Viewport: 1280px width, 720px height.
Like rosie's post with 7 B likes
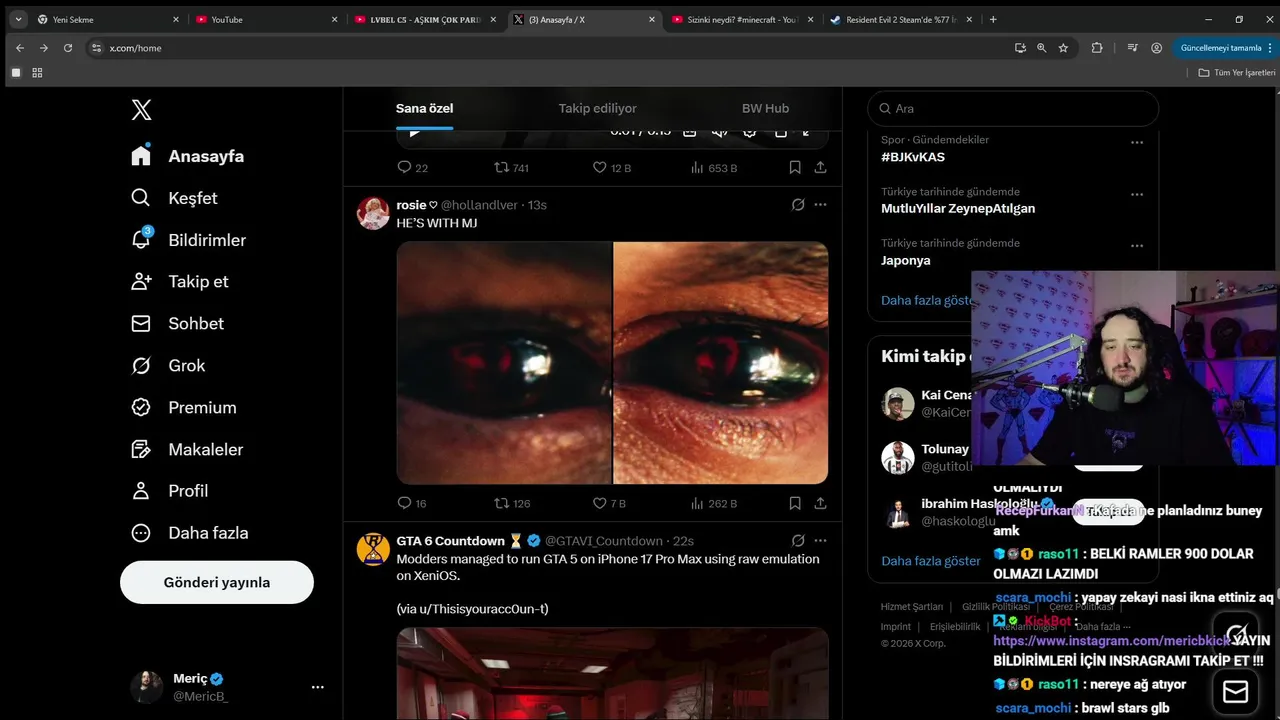[609, 503]
